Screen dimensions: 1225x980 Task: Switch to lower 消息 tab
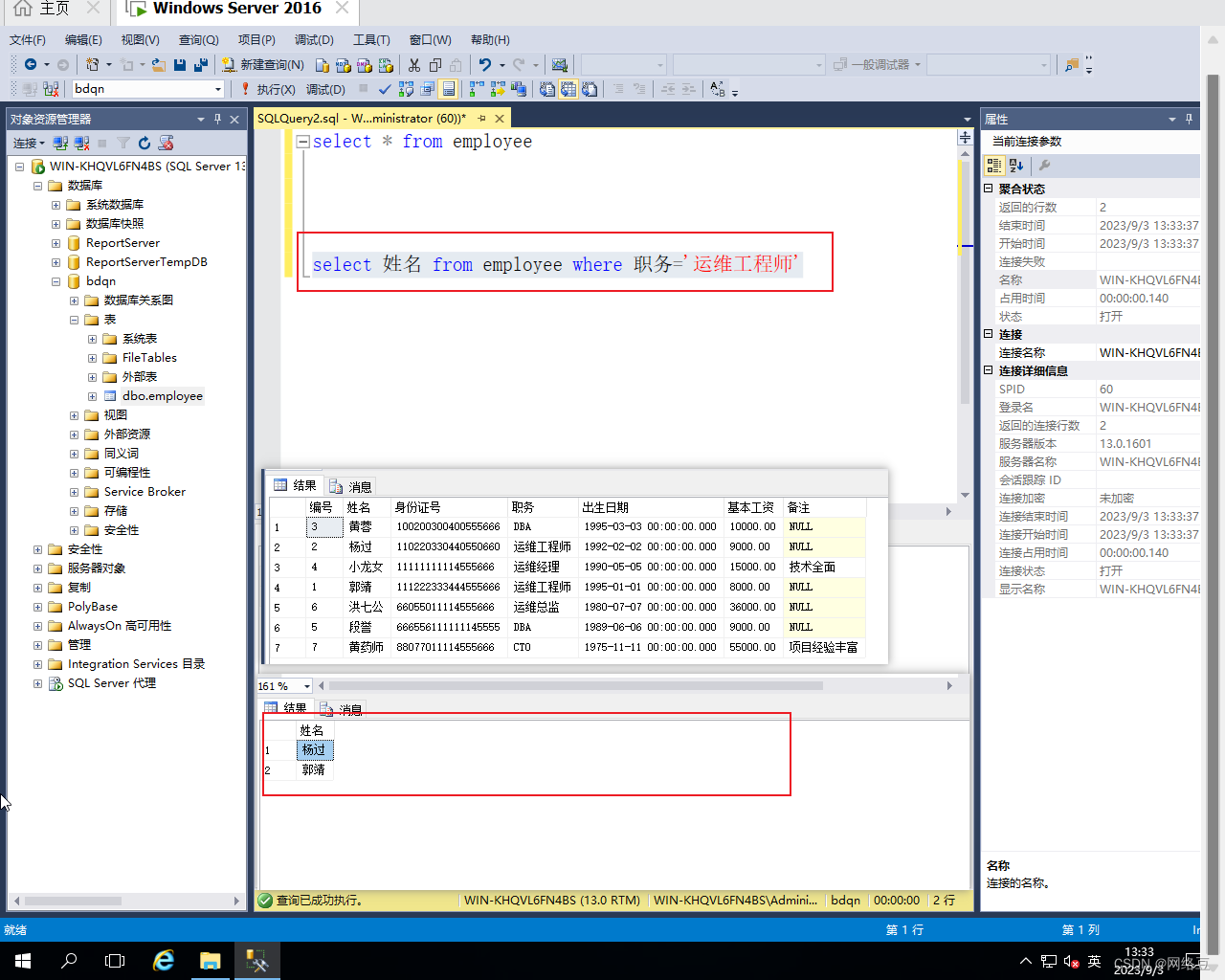click(342, 709)
